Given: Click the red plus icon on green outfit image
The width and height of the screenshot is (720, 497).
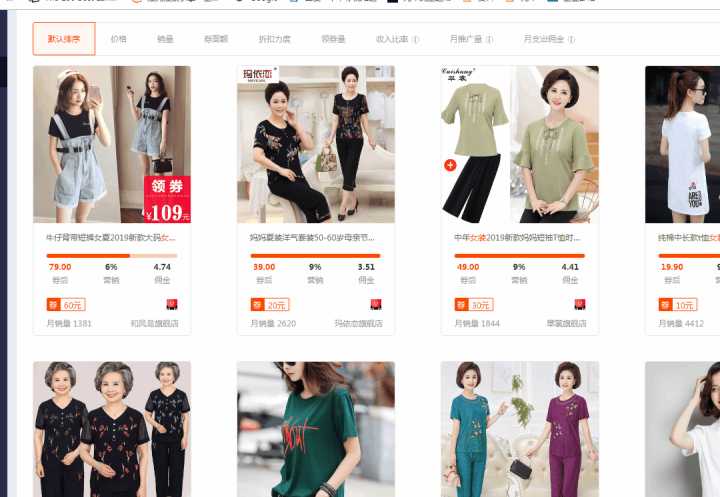Looking at the screenshot, I should point(450,165).
